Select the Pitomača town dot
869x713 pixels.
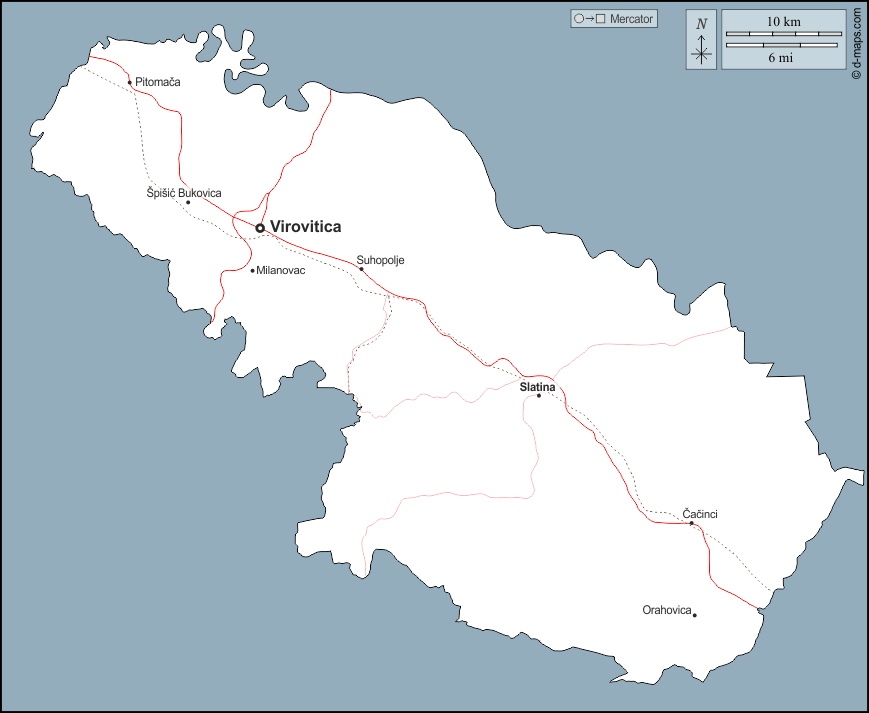[130, 82]
